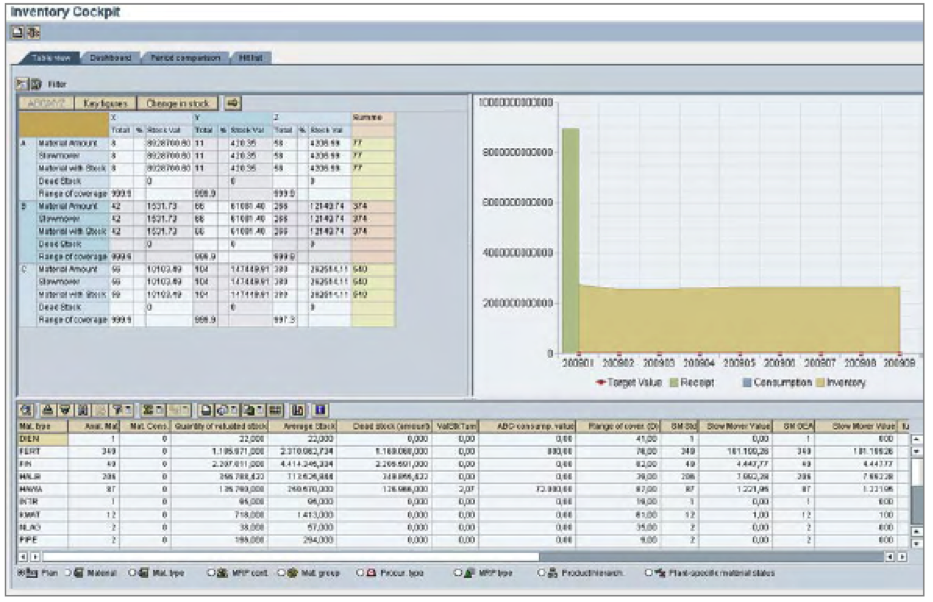Open the Export dropdown arrow
The width and height of the screenshot is (933, 602).
[259, 410]
